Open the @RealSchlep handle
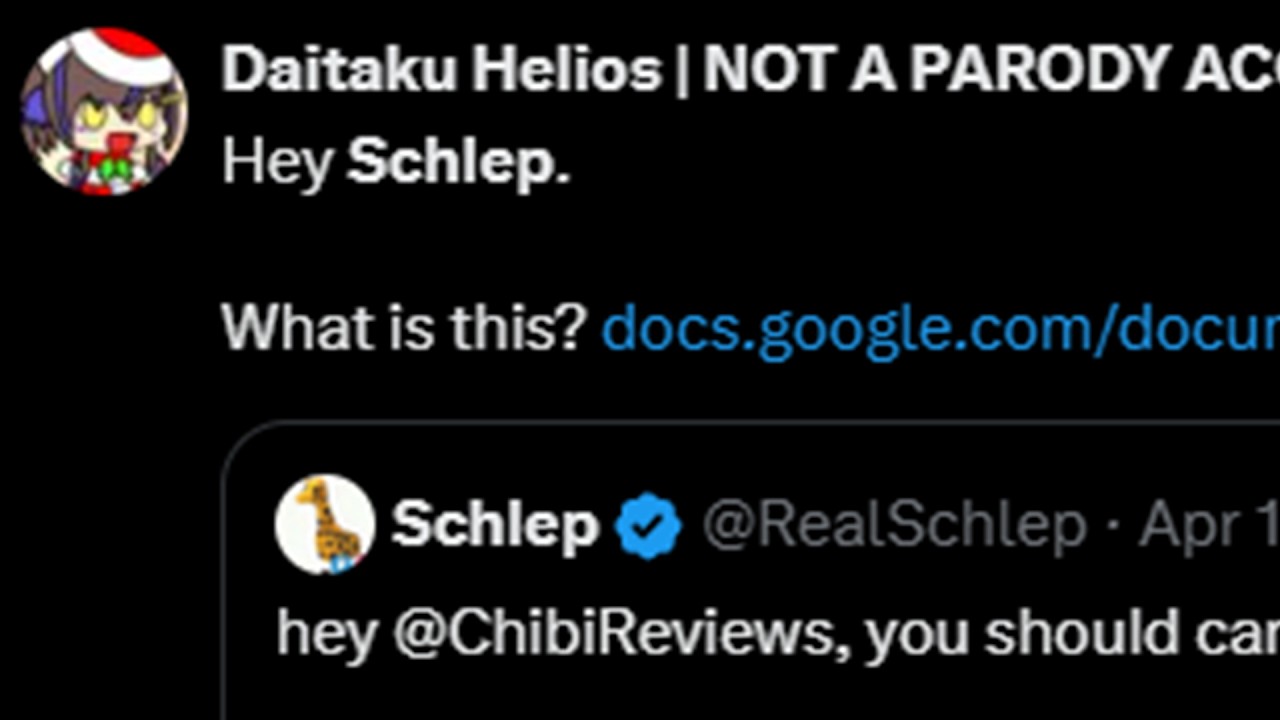Viewport: 1280px width, 720px height. tap(894, 525)
